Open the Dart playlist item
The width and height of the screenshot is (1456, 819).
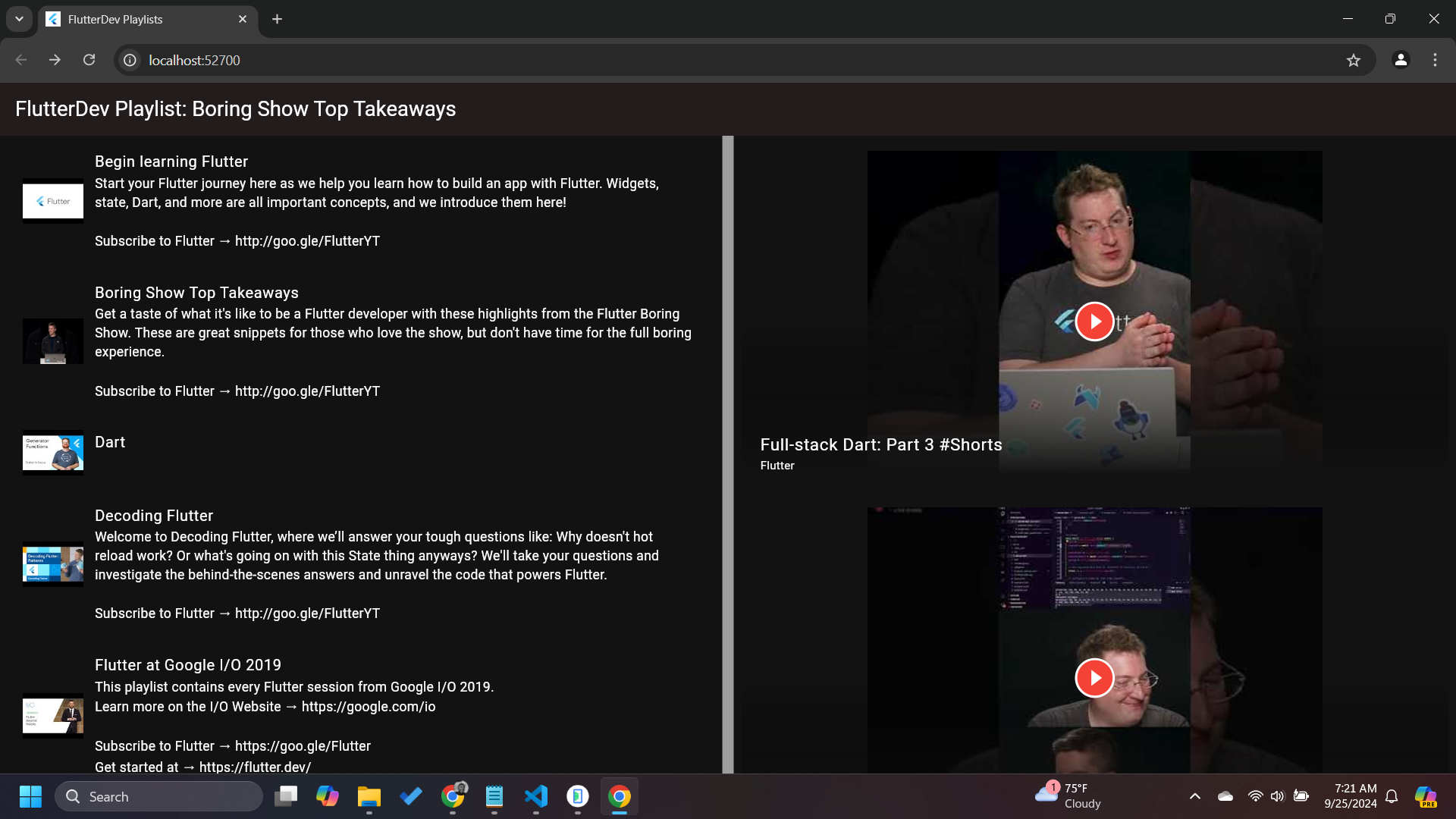tap(110, 442)
